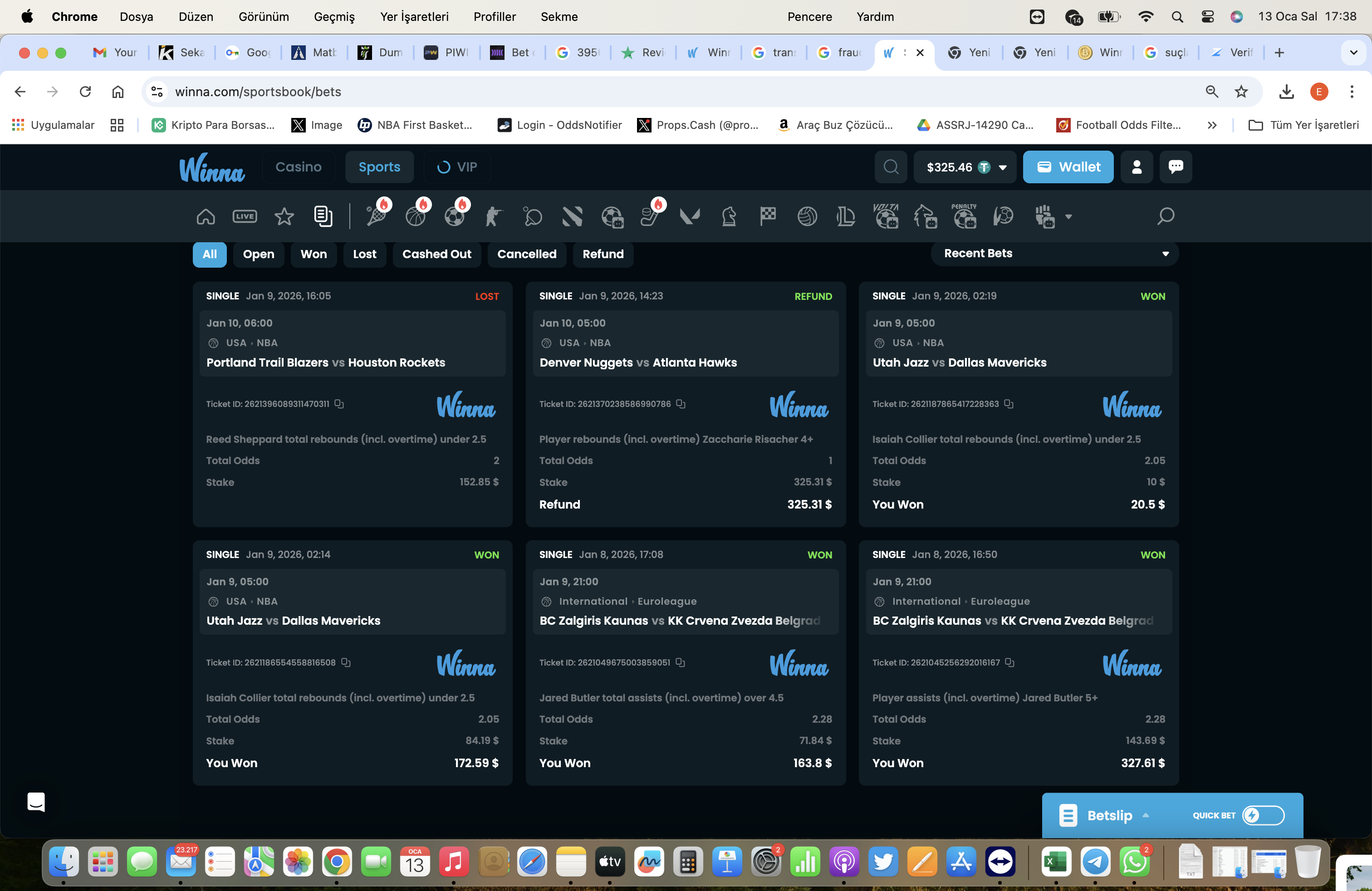Click the Winna logo in header

(212, 168)
